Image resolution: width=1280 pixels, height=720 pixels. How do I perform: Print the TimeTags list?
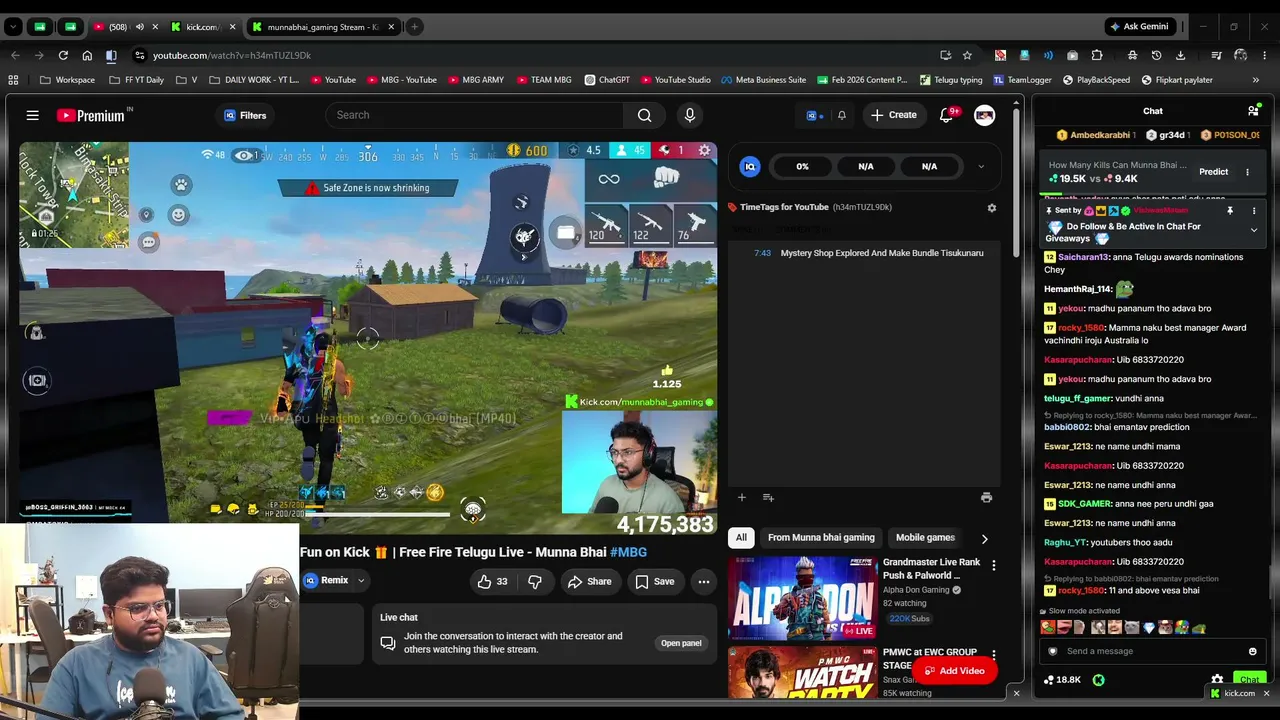click(986, 497)
